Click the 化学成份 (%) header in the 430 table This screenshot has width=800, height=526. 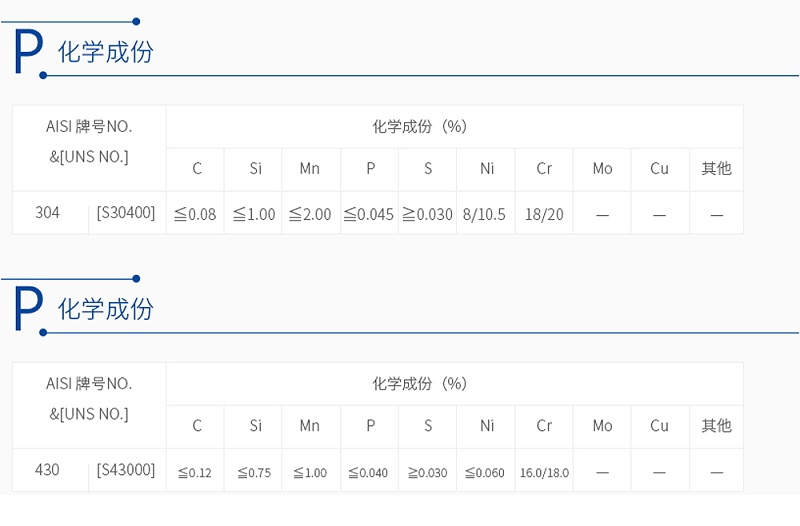[x=420, y=384]
